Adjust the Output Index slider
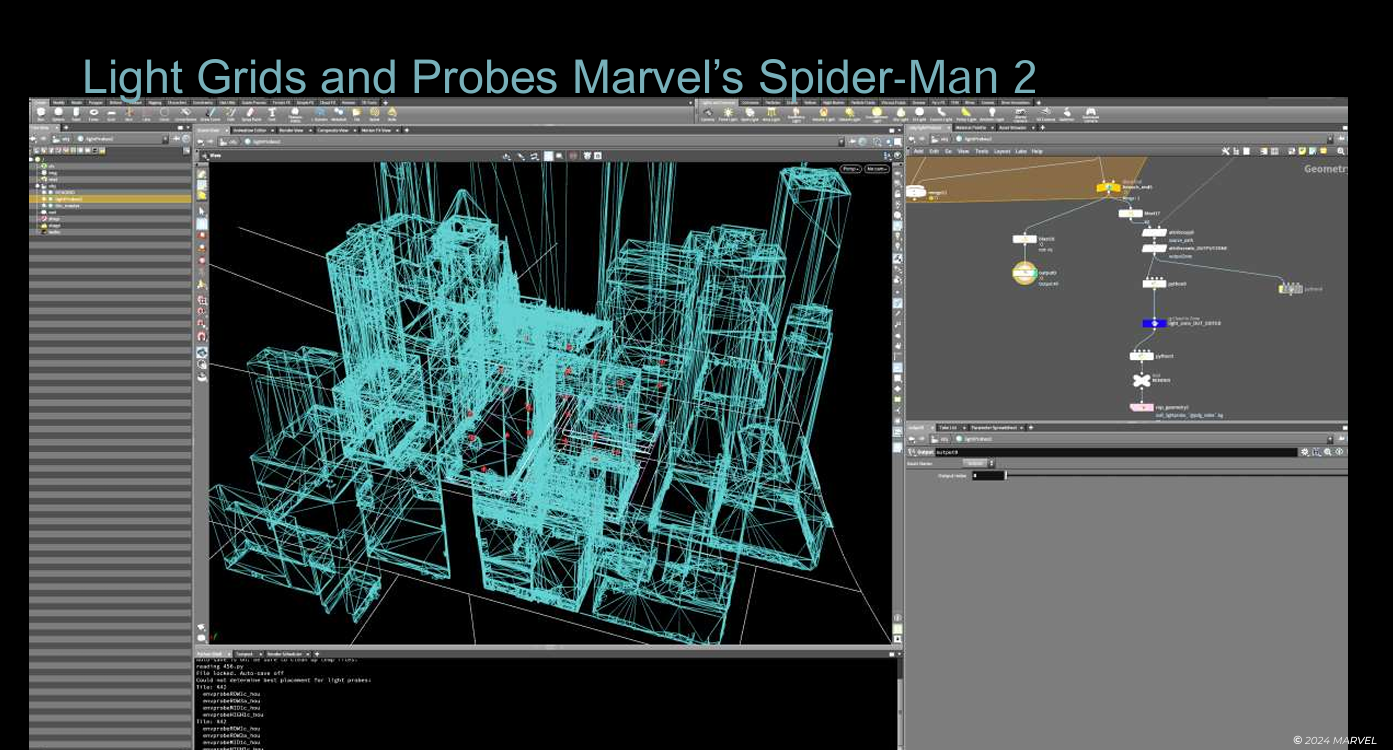This screenshot has height=750, width=1393. pos(1177,476)
